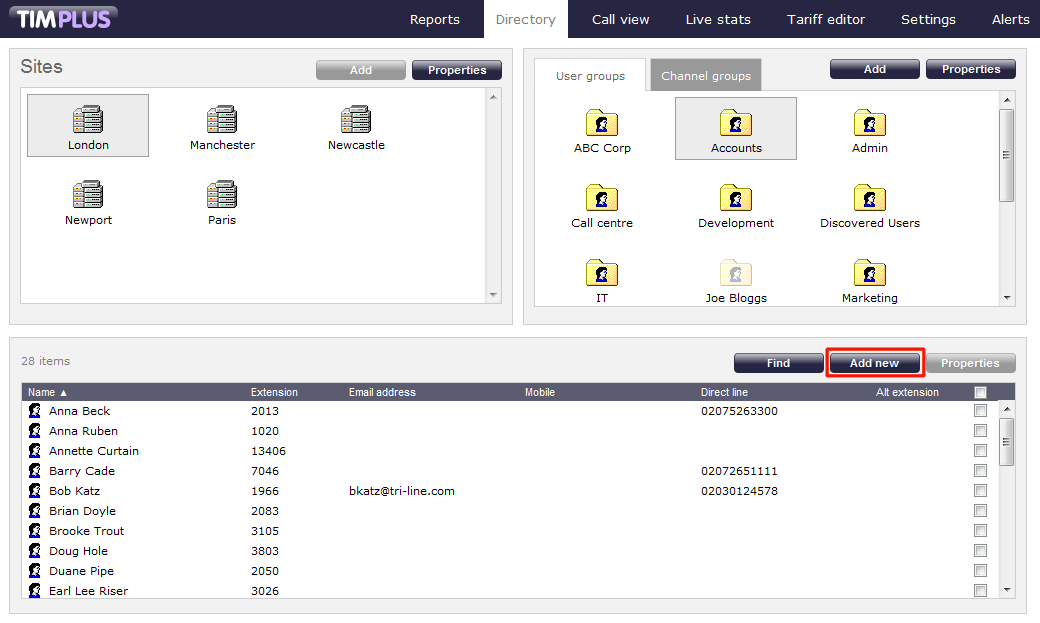The height and width of the screenshot is (623, 1040).
Task: Click the Add new user button
Action: pyautogui.click(x=874, y=363)
